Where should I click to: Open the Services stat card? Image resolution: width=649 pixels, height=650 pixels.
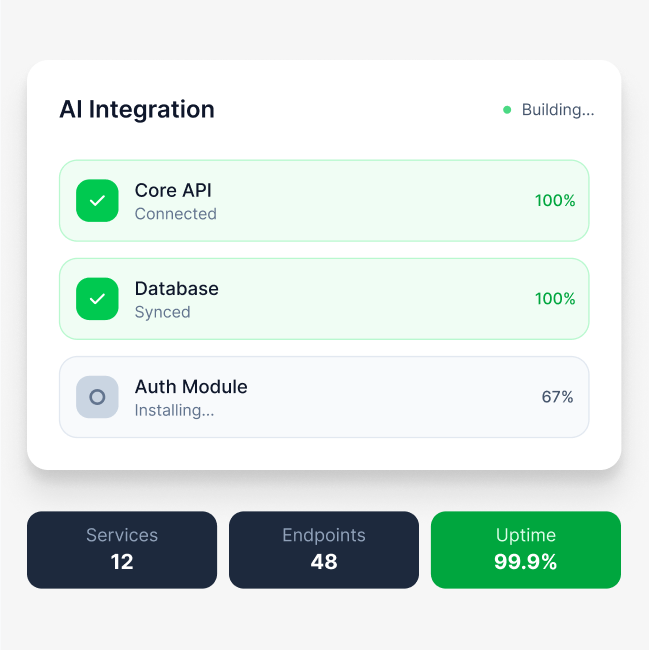tap(122, 549)
